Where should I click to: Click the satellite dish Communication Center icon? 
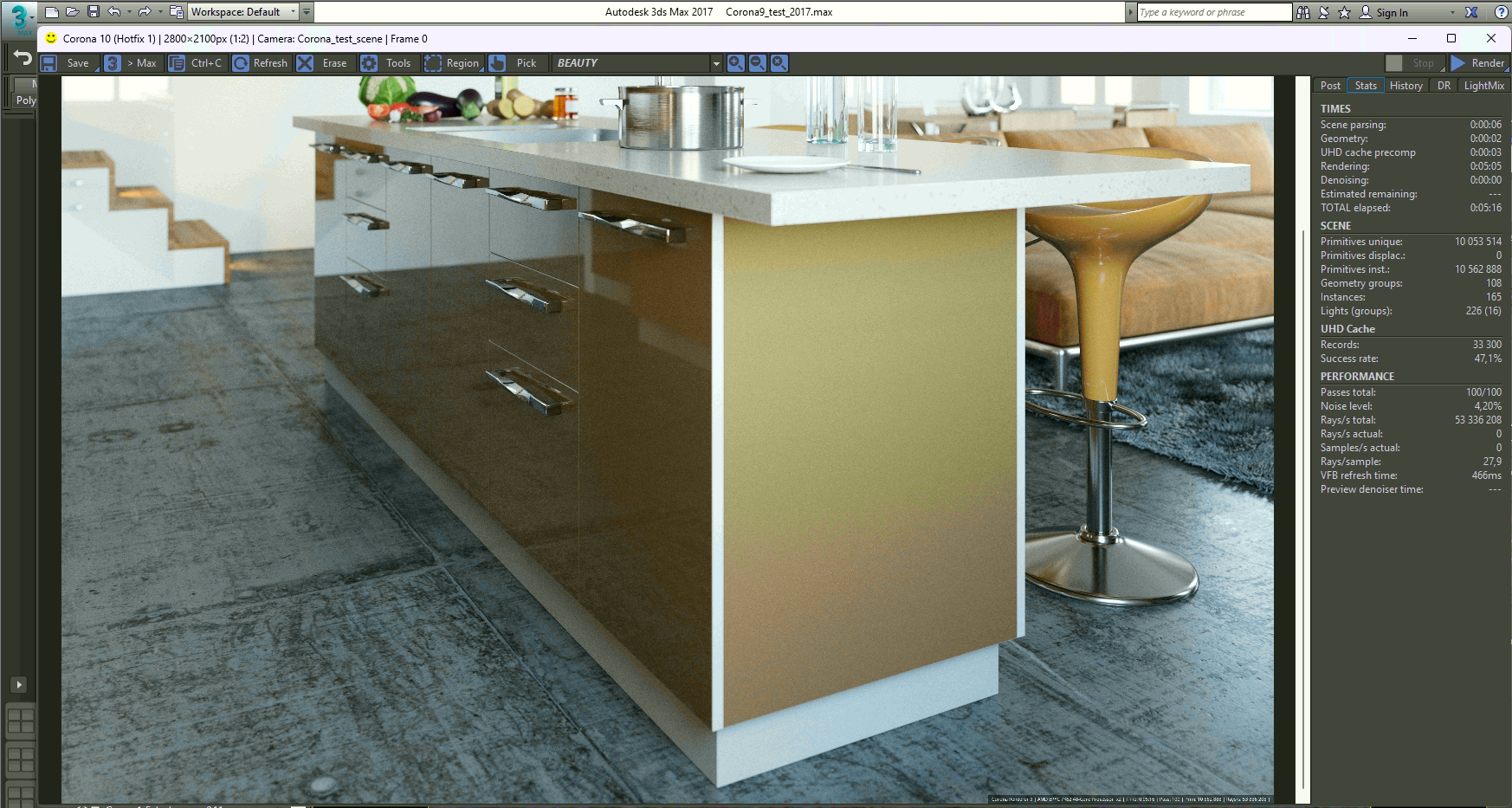pos(1324,12)
